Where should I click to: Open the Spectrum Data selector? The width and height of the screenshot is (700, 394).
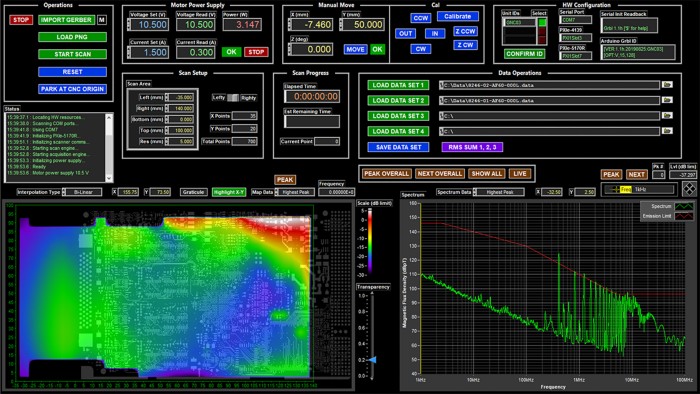click(x=499, y=192)
